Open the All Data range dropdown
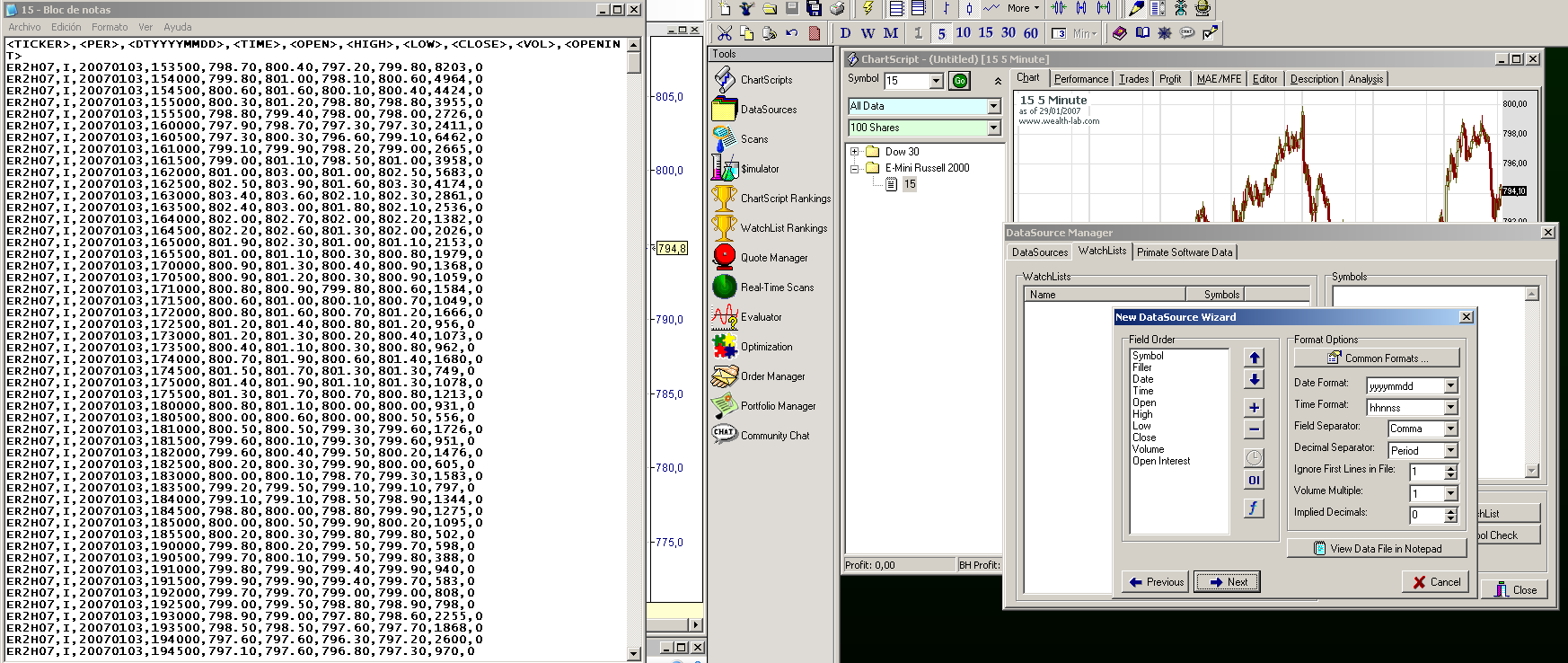Screen dimensions: 1568x663 pos(993,106)
